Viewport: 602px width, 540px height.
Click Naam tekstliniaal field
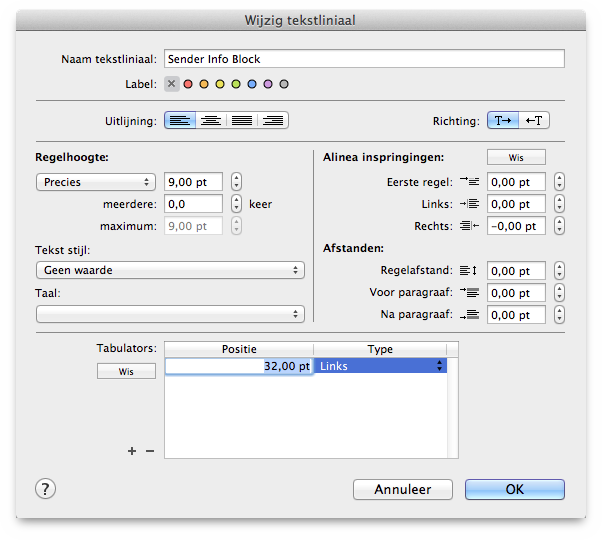pyautogui.click(x=364, y=59)
